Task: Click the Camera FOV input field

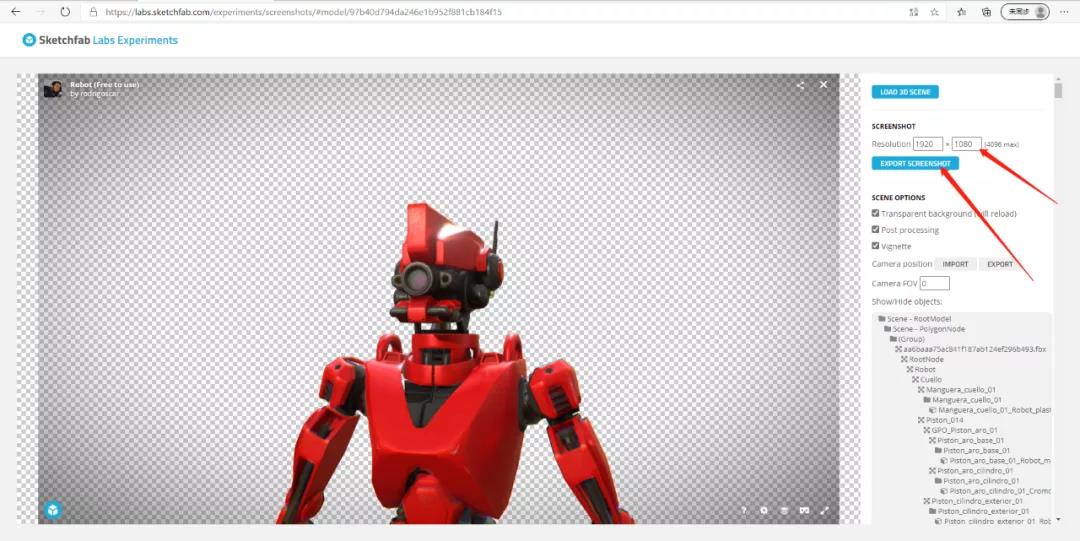Action: 935,283
